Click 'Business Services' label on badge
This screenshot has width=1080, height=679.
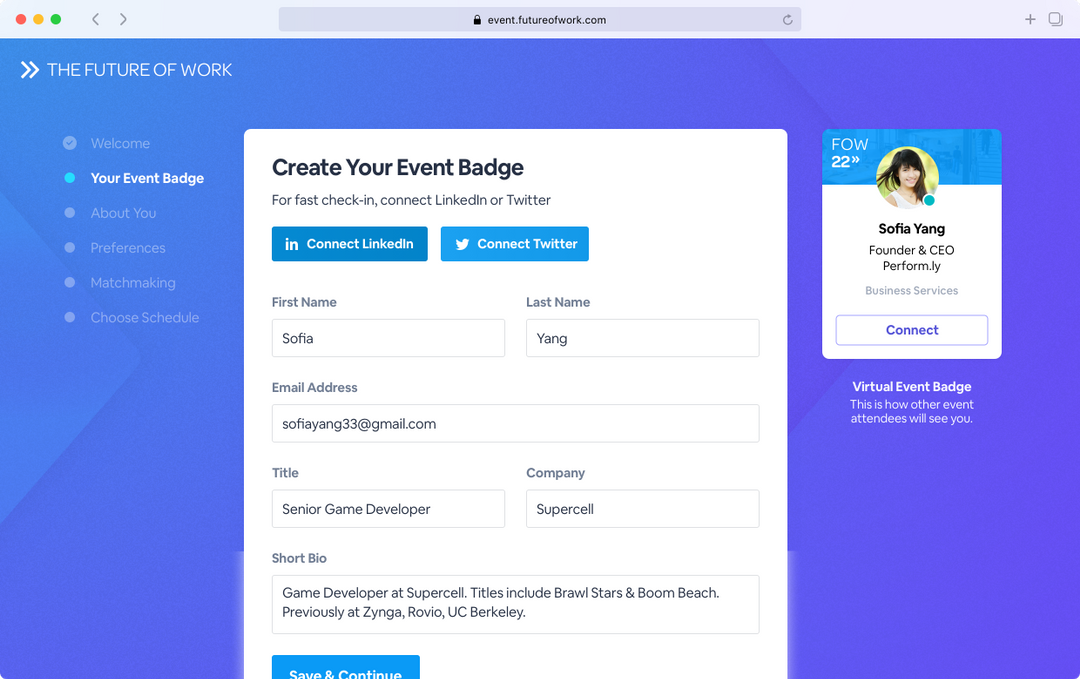[x=911, y=291]
